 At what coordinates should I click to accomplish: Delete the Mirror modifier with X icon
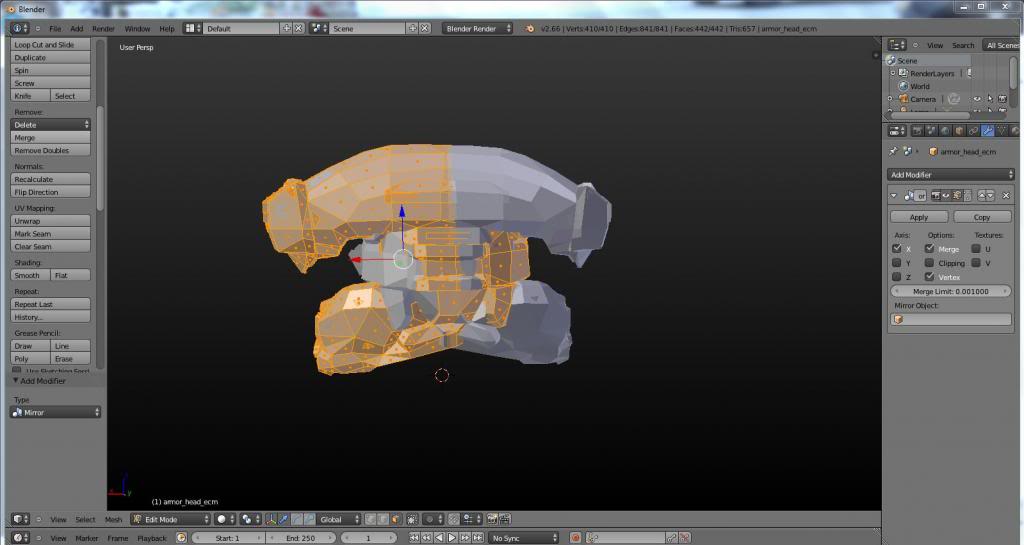pos(1006,196)
